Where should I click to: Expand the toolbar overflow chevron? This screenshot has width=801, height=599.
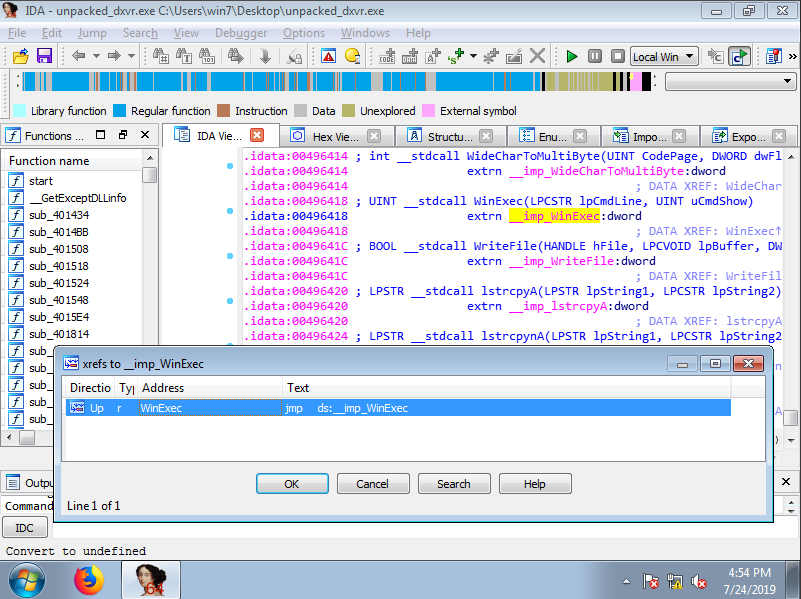792,56
